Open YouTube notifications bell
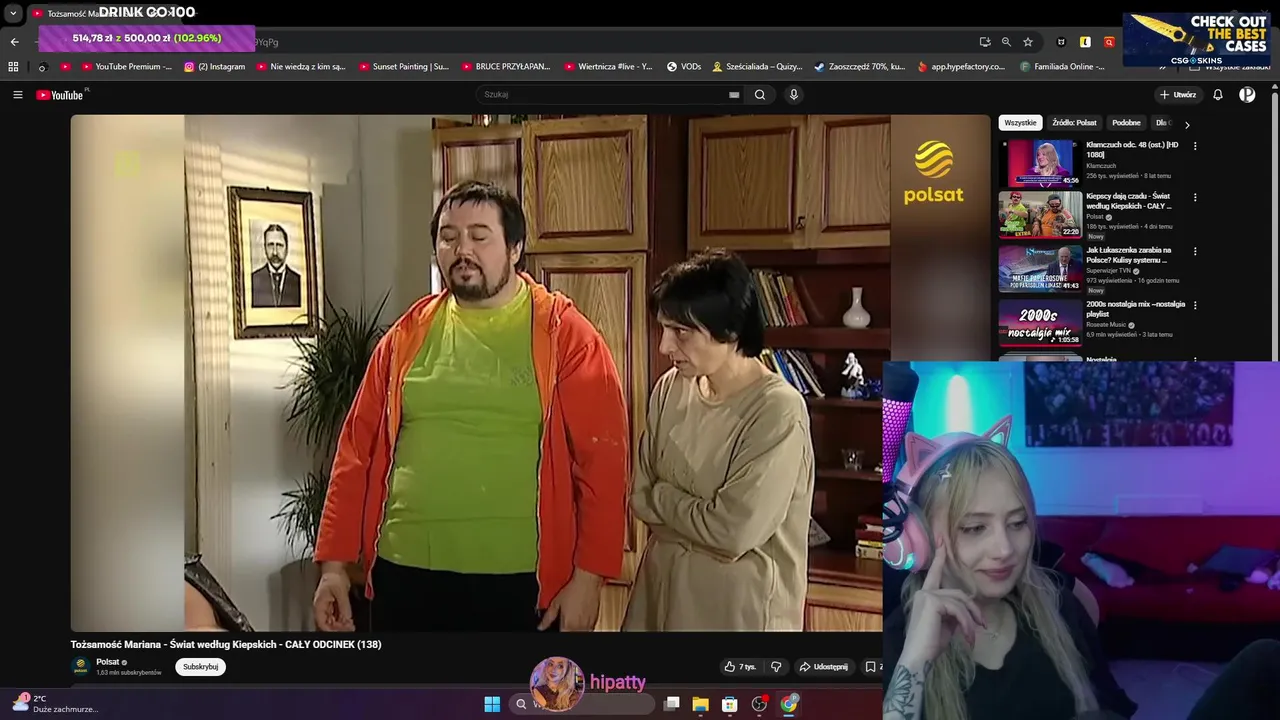This screenshot has height=720, width=1280. click(1218, 95)
